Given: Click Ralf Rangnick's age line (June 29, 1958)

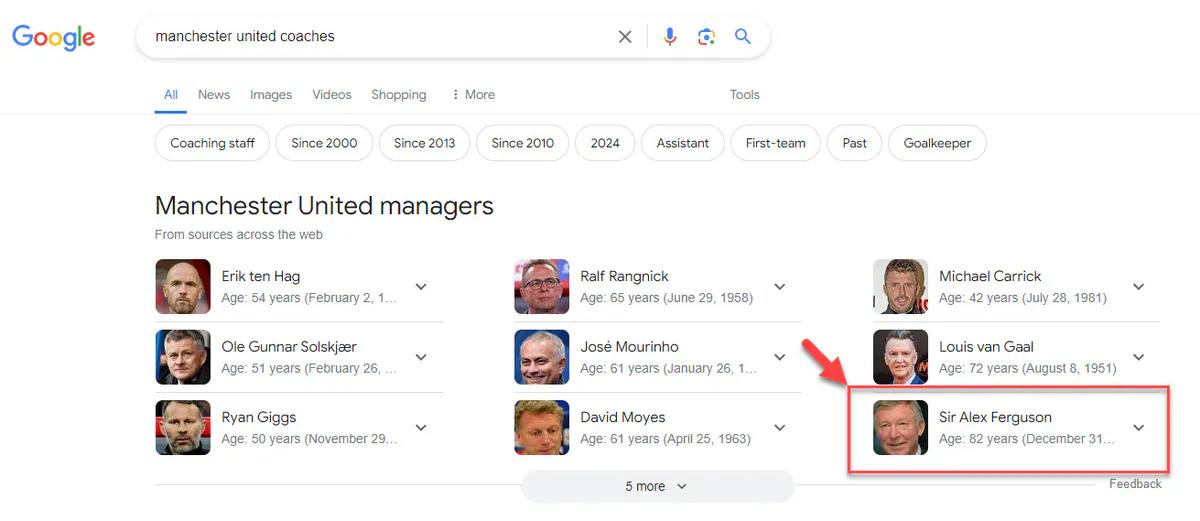Looking at the screenshot, I should point(666,298).
